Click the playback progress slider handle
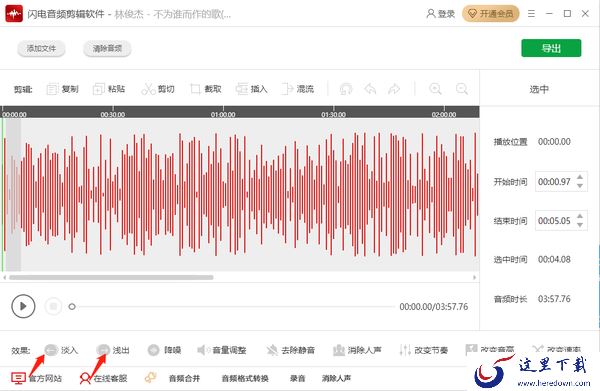The height and width of the screenshot is (391, 600). (x=72, y=306)
